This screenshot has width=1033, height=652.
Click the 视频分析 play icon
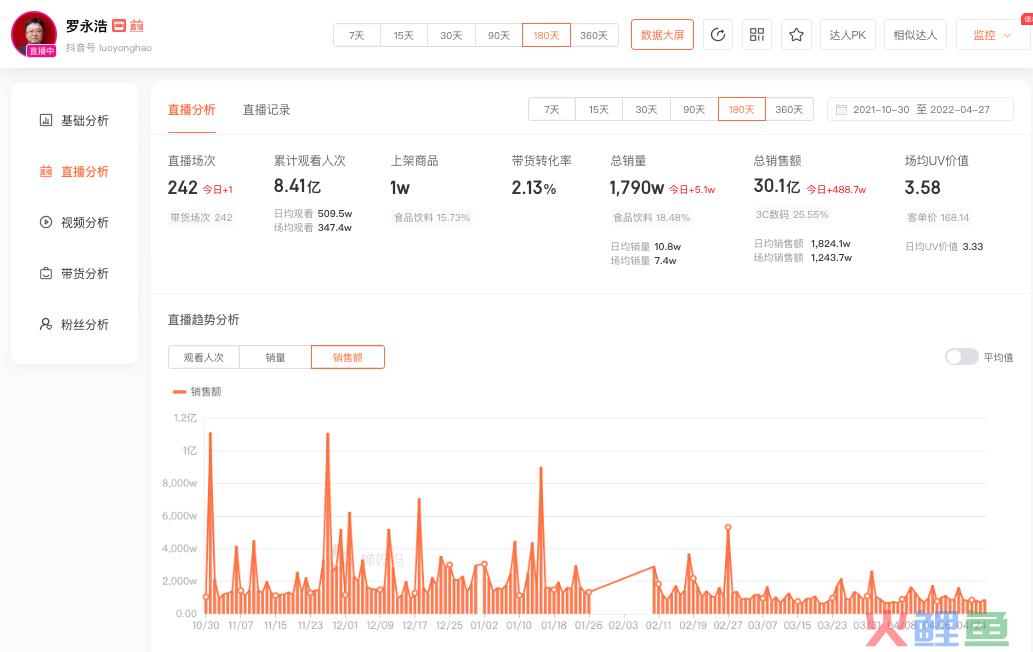pos(45,222)
